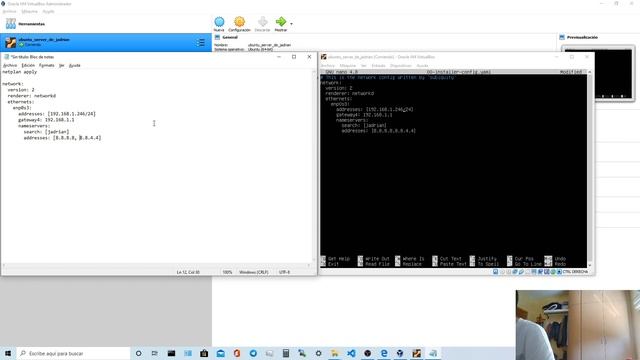Image resolution: width=640 pixels, height=360 pixels.
Task: Expand the Mostrar button dropdown arrow
Action: point(291,24)
